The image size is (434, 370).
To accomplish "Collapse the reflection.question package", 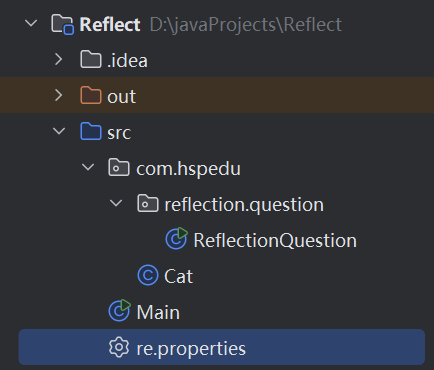I will pyautogui.click(x=116, y=203).
